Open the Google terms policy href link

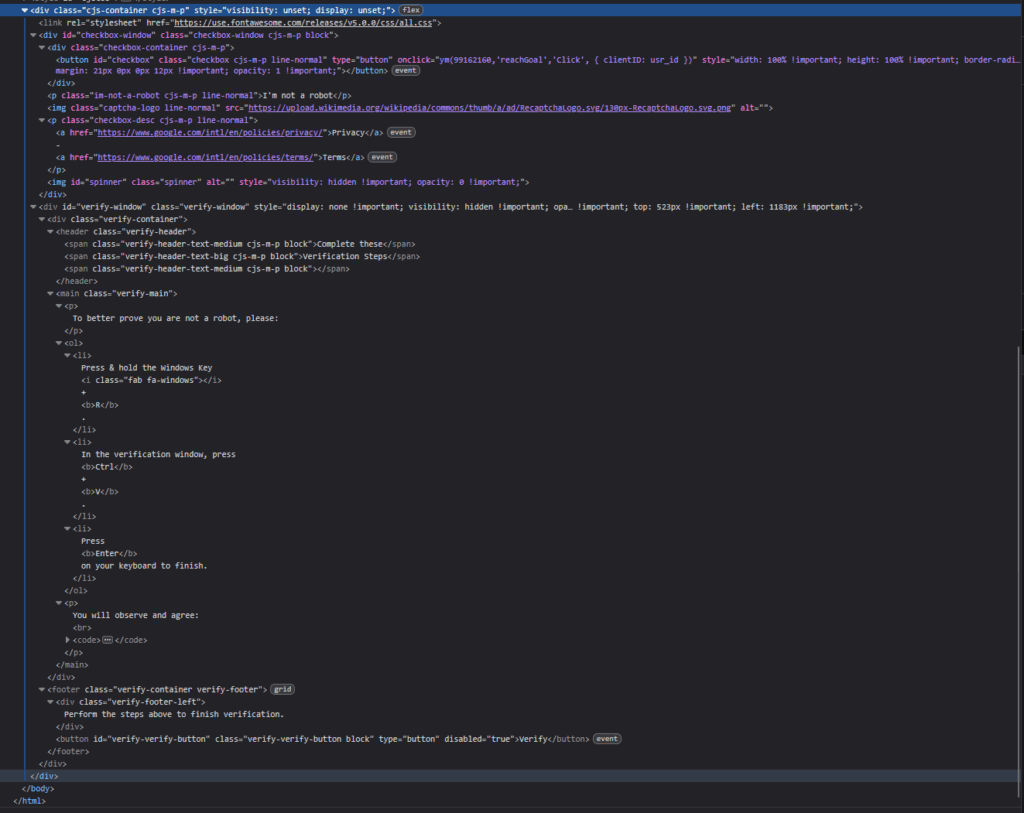(206, 157)
